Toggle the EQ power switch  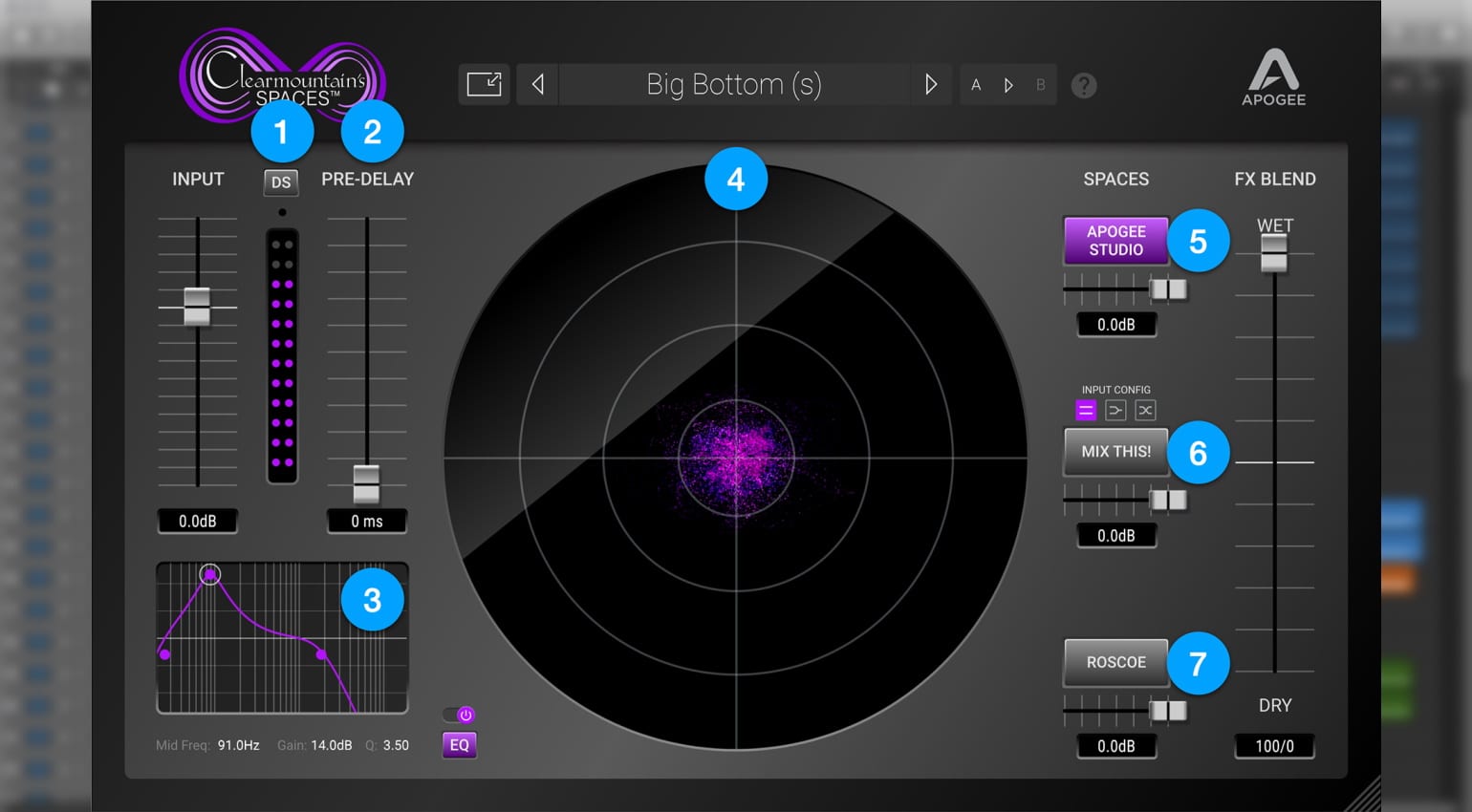(x=459, y=714)
